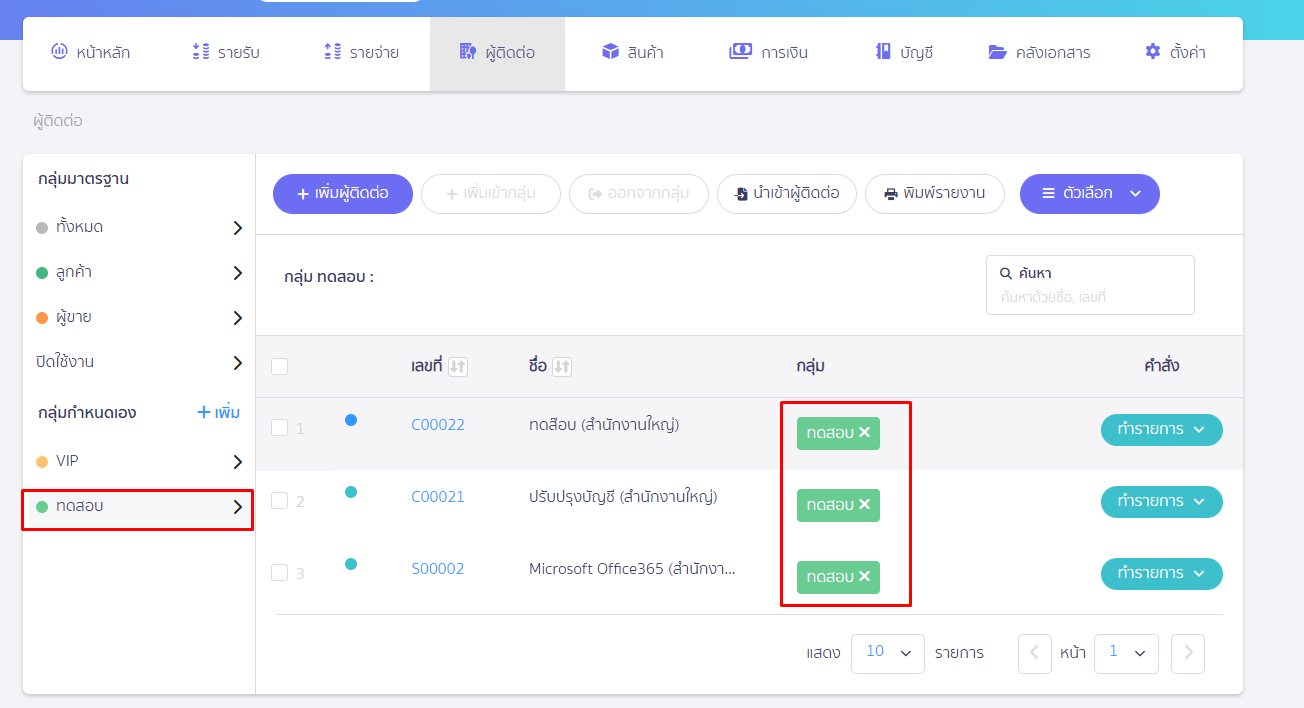Click the ค้นหา search field
Viewport: 1304px width, 708px height.
point(1090,297)
